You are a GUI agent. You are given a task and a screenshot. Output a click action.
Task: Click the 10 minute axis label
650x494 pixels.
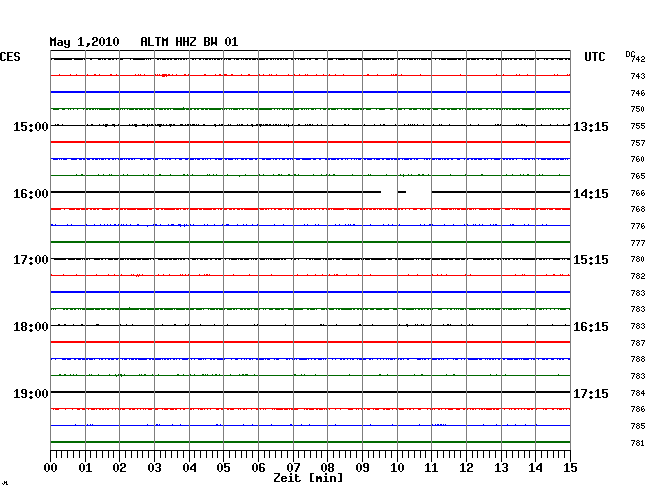pos(397,468)
